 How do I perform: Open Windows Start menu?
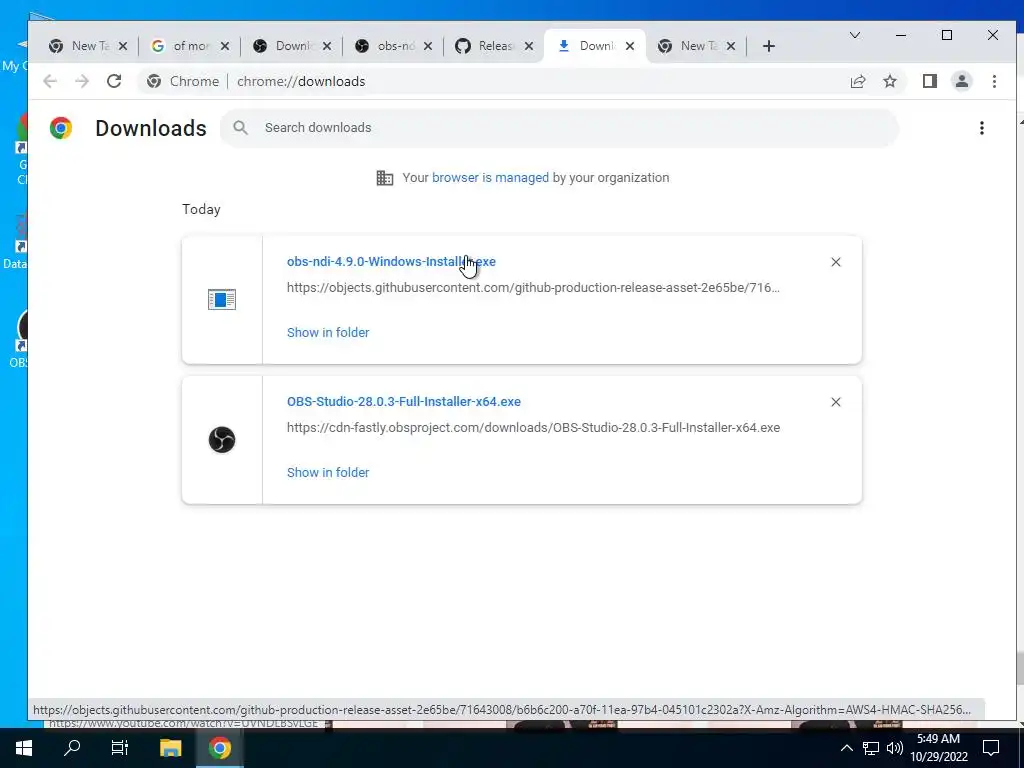[24, 748]
